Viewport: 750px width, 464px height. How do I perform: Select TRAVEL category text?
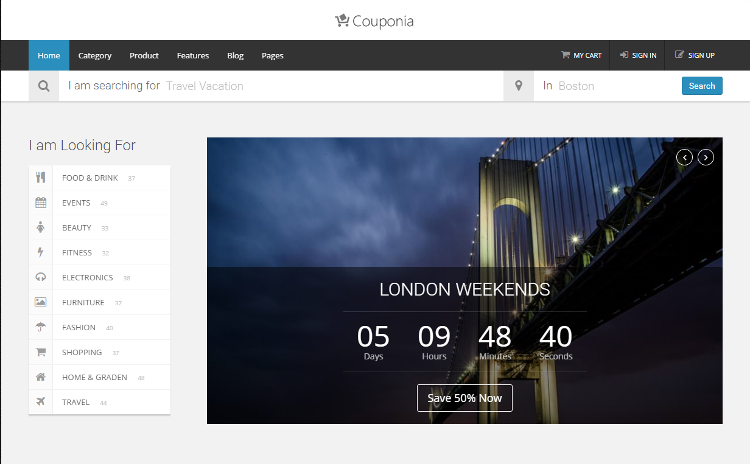[76, 402]
